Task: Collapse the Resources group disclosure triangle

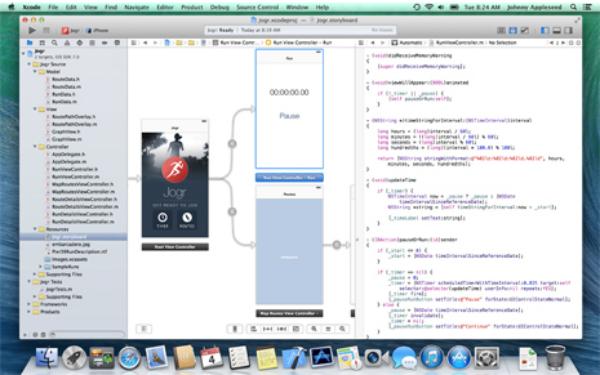Action: (x=35, y=229)
